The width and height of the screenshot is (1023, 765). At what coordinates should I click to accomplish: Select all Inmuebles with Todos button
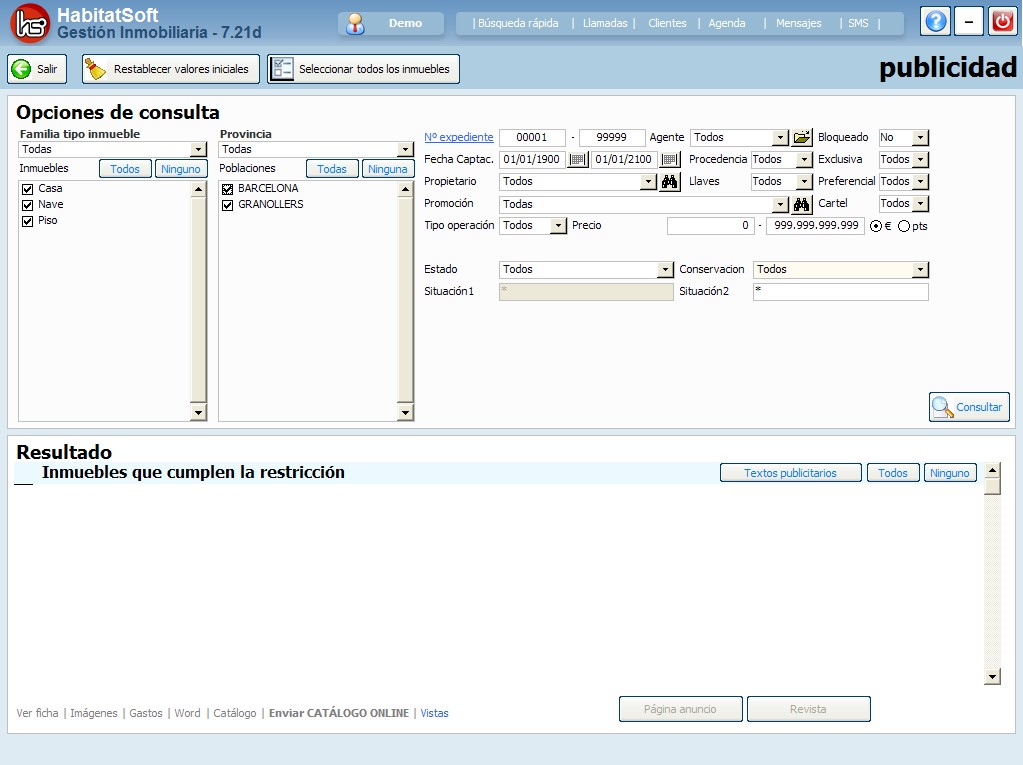125,169
